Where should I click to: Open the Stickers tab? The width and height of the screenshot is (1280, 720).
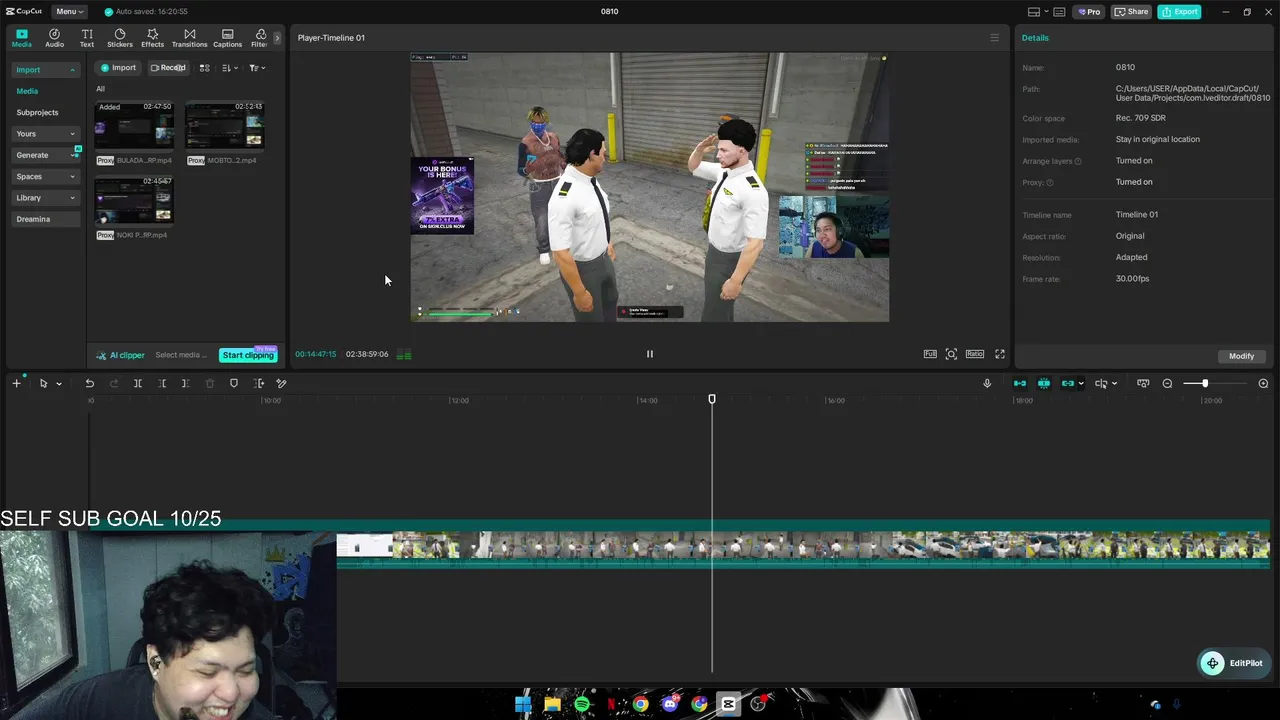click(x=120, y=38)
